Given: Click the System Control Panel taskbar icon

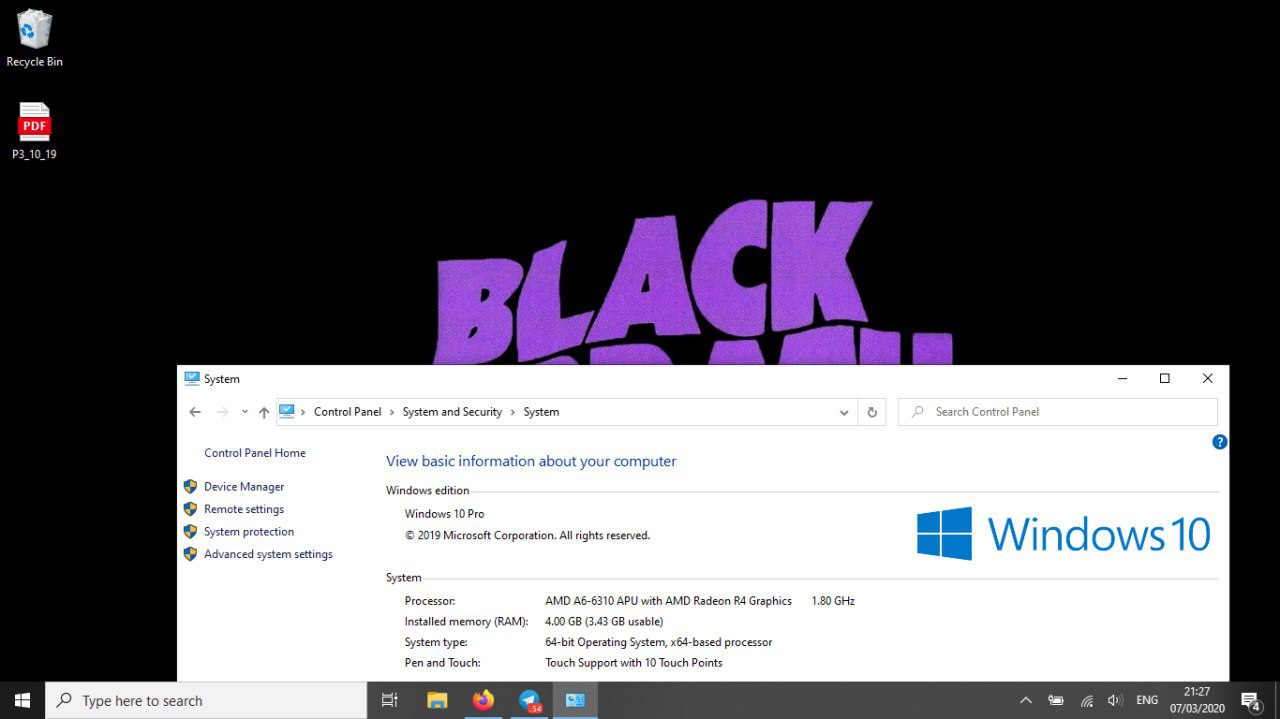Looking at the screenshot, I should pyautogui.click(x=575, y=700).
